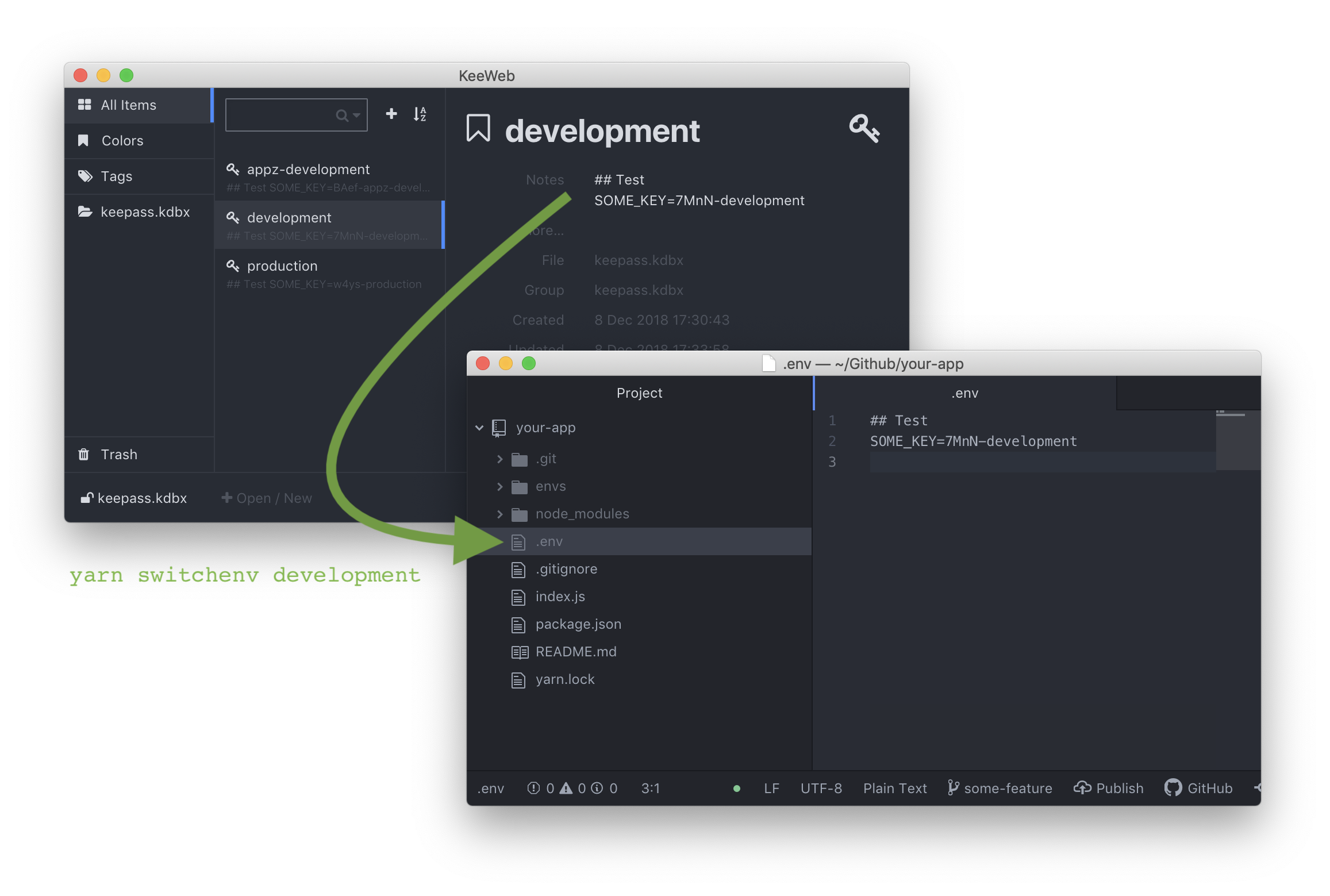
Task: Click Open / New in the footer
Action: point(267,498)
